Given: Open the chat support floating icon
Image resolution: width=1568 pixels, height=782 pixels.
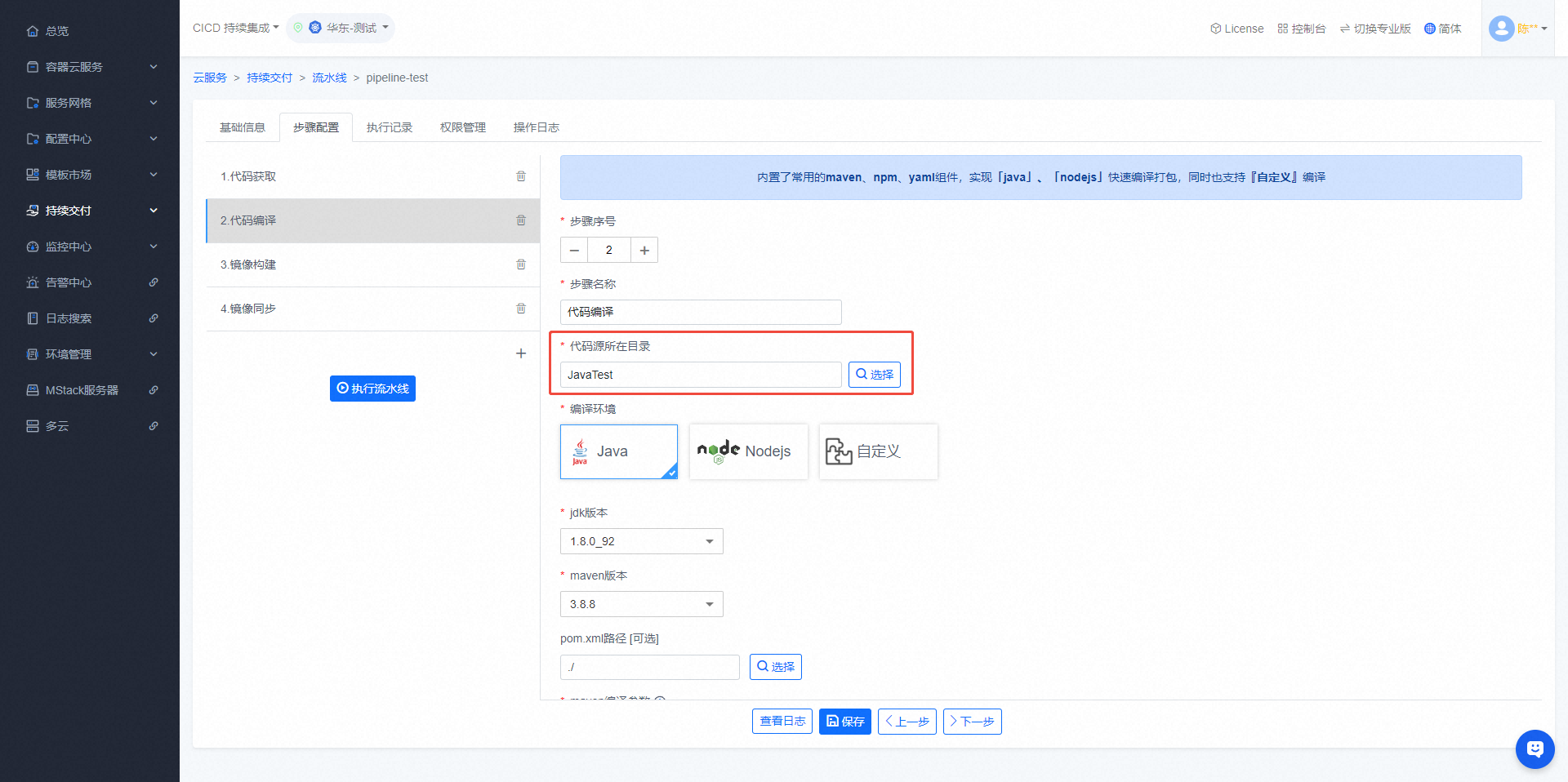Looking at the screenshot, I should 1535,749.
